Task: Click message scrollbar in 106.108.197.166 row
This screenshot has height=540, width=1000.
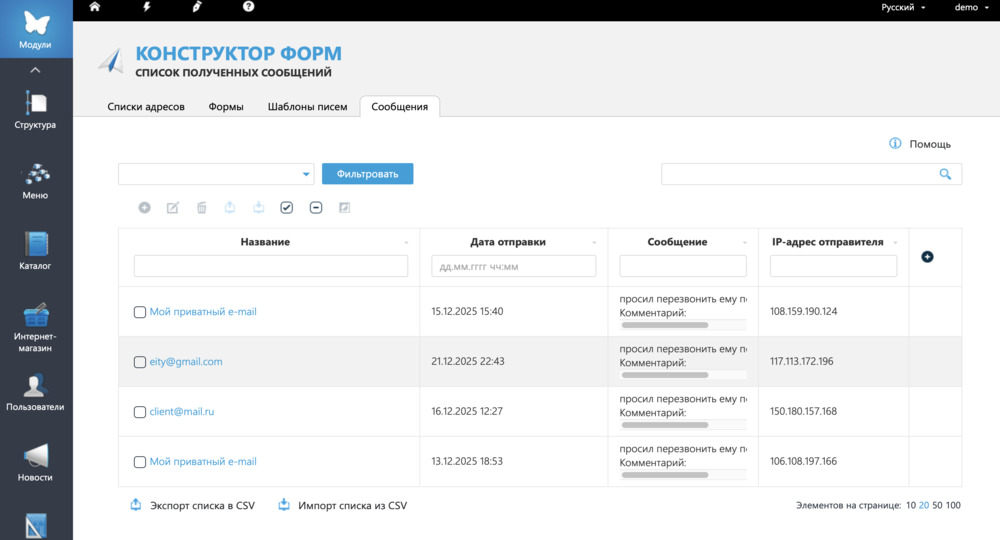Action: (x=665, y=475)
